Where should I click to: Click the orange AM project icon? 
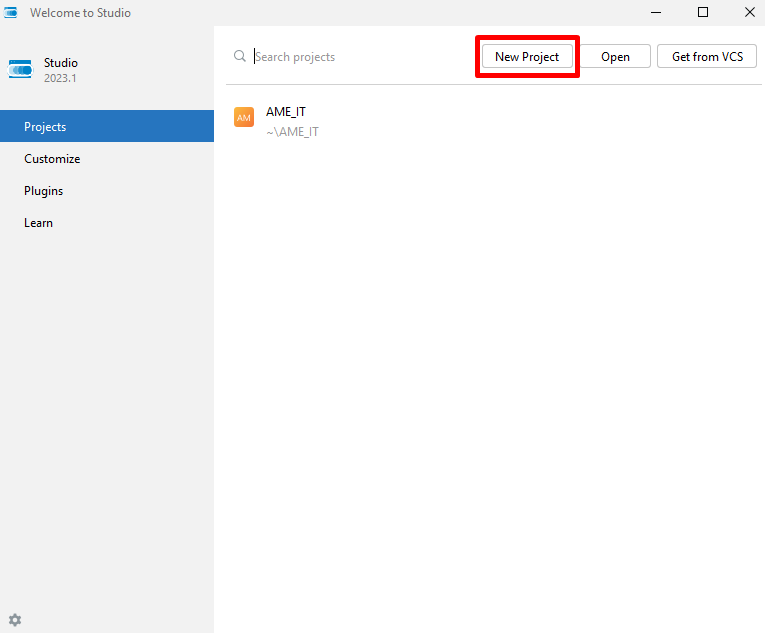tap(244, 118)
